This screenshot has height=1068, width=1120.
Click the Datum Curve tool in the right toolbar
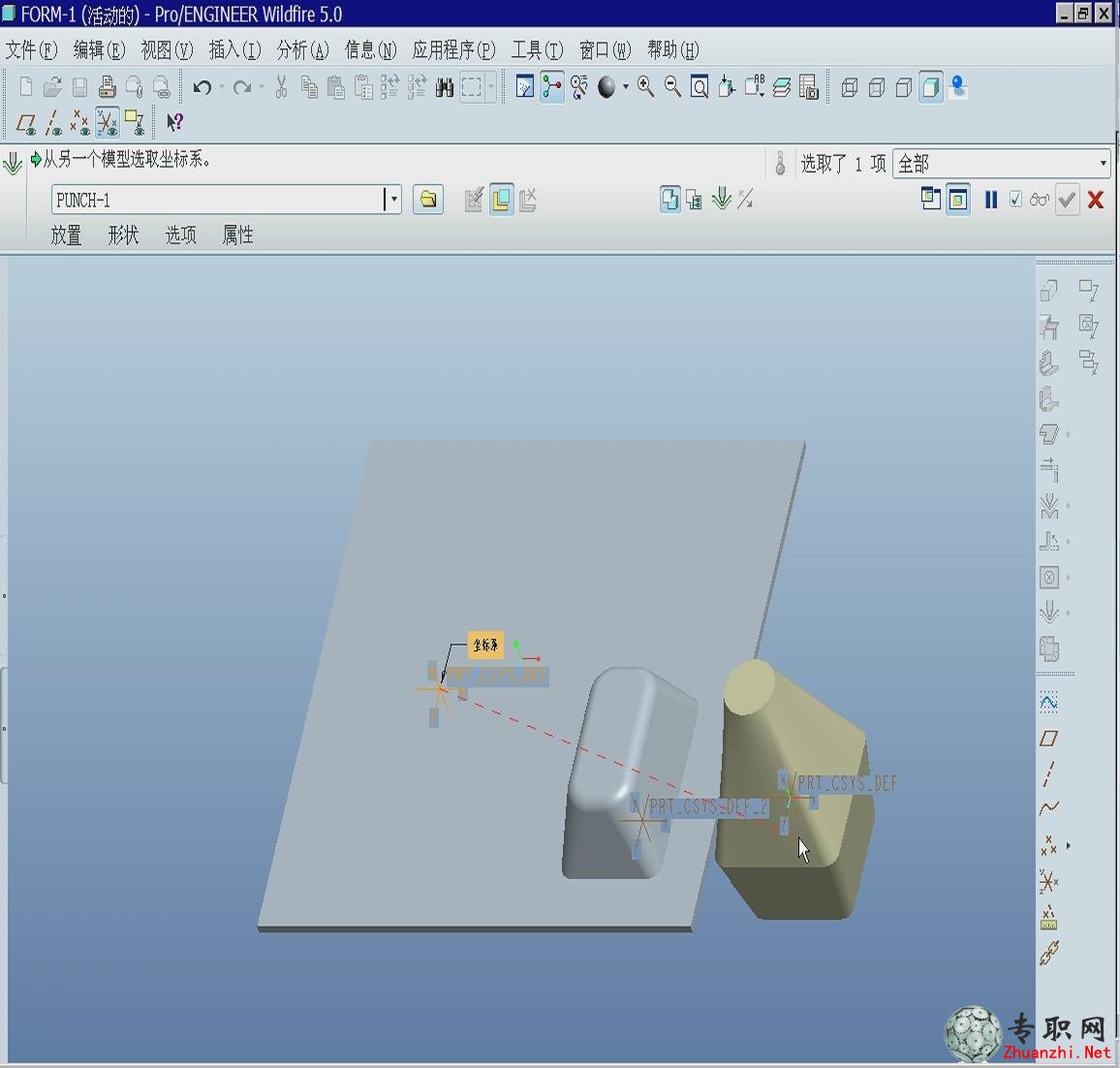tap(1048, 808)
